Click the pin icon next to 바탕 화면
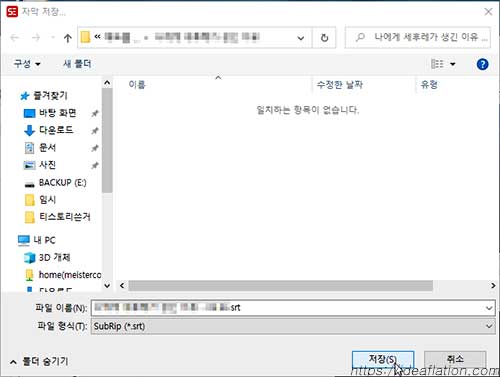Image resolution: width=500 pixels, height=377 pixels. 95,113
